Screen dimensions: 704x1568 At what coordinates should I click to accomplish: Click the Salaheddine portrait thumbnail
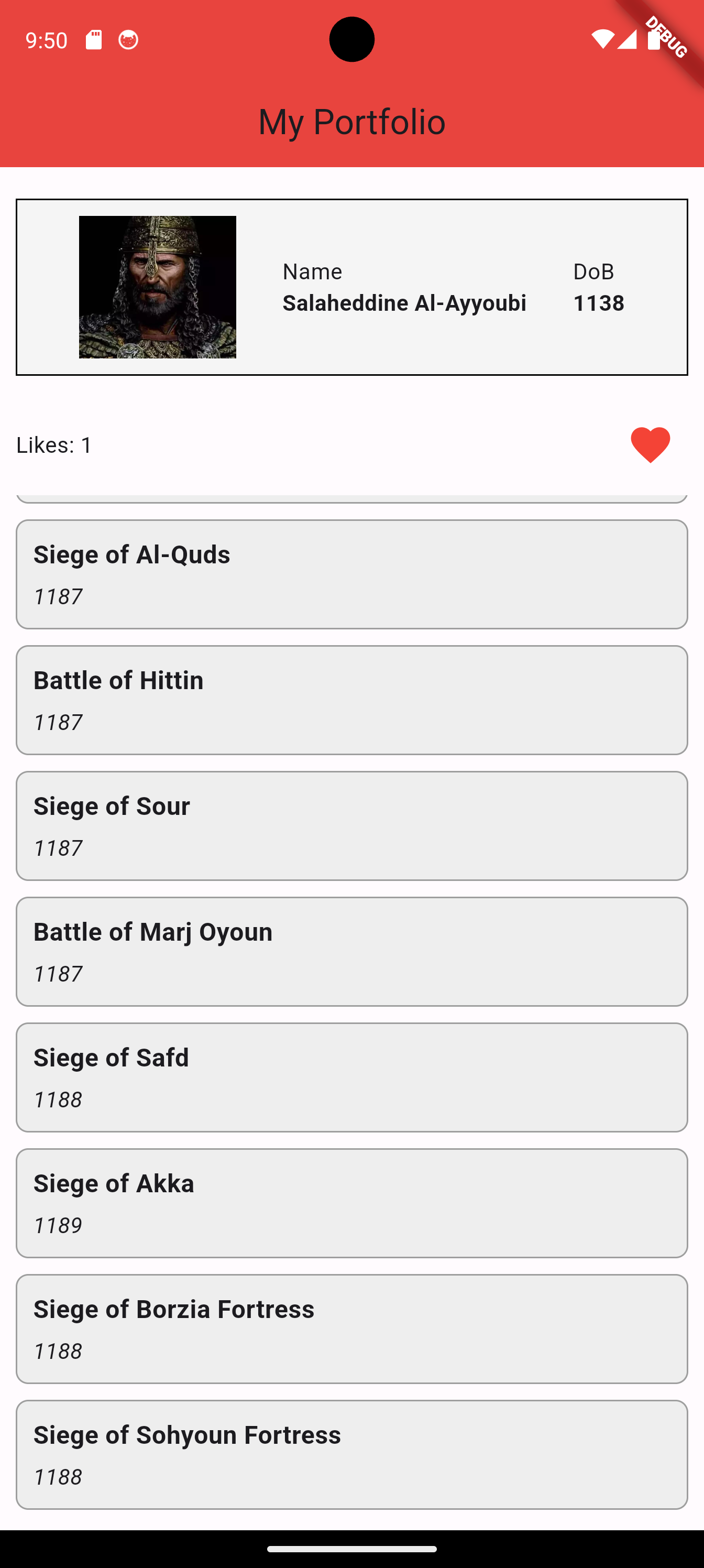point(158,287)
